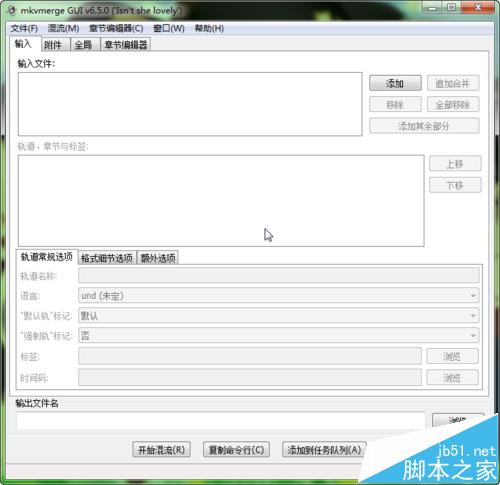The width and height of the screenshot is (500, 485).
Task: Click the 添加其余部分 button
Action: [424, 126]
